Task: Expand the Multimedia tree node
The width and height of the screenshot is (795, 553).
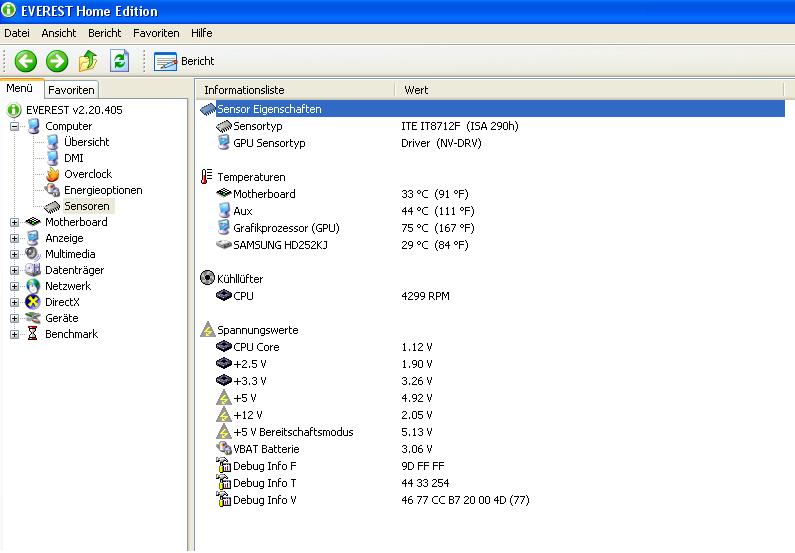Action: click(x=15, y=254)
